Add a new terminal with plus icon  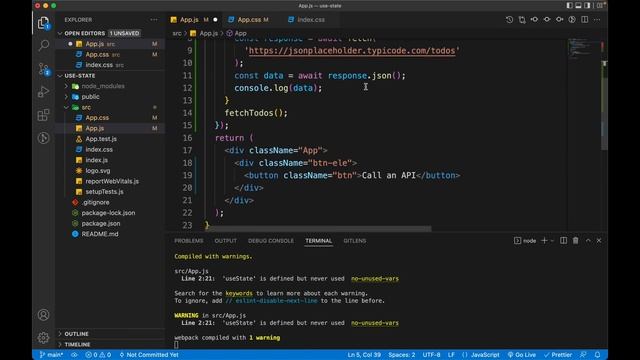coord(544,240)
